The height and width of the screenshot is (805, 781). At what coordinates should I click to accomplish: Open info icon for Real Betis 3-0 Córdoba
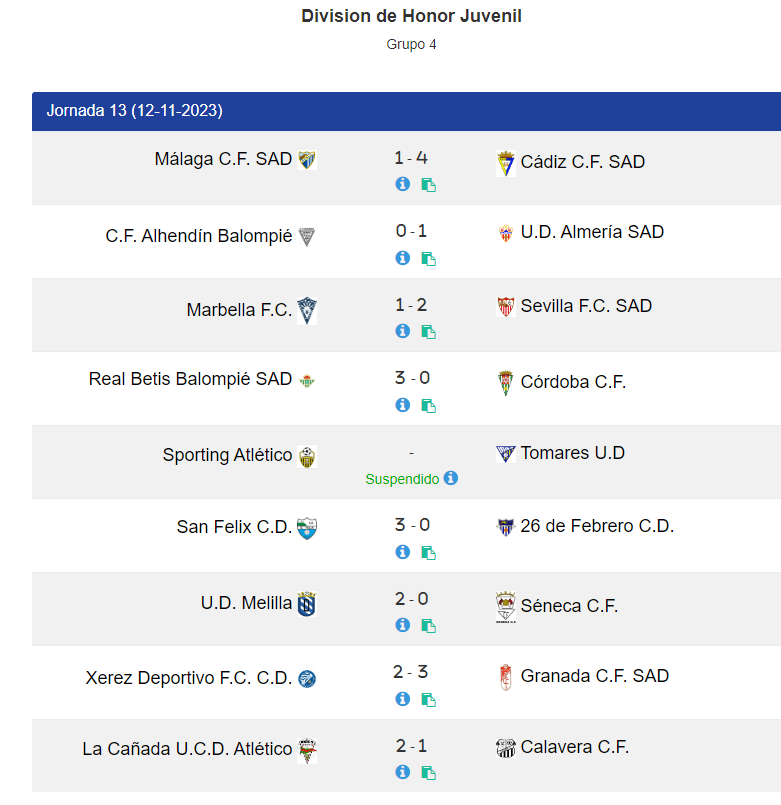click(x=403, y=405)
